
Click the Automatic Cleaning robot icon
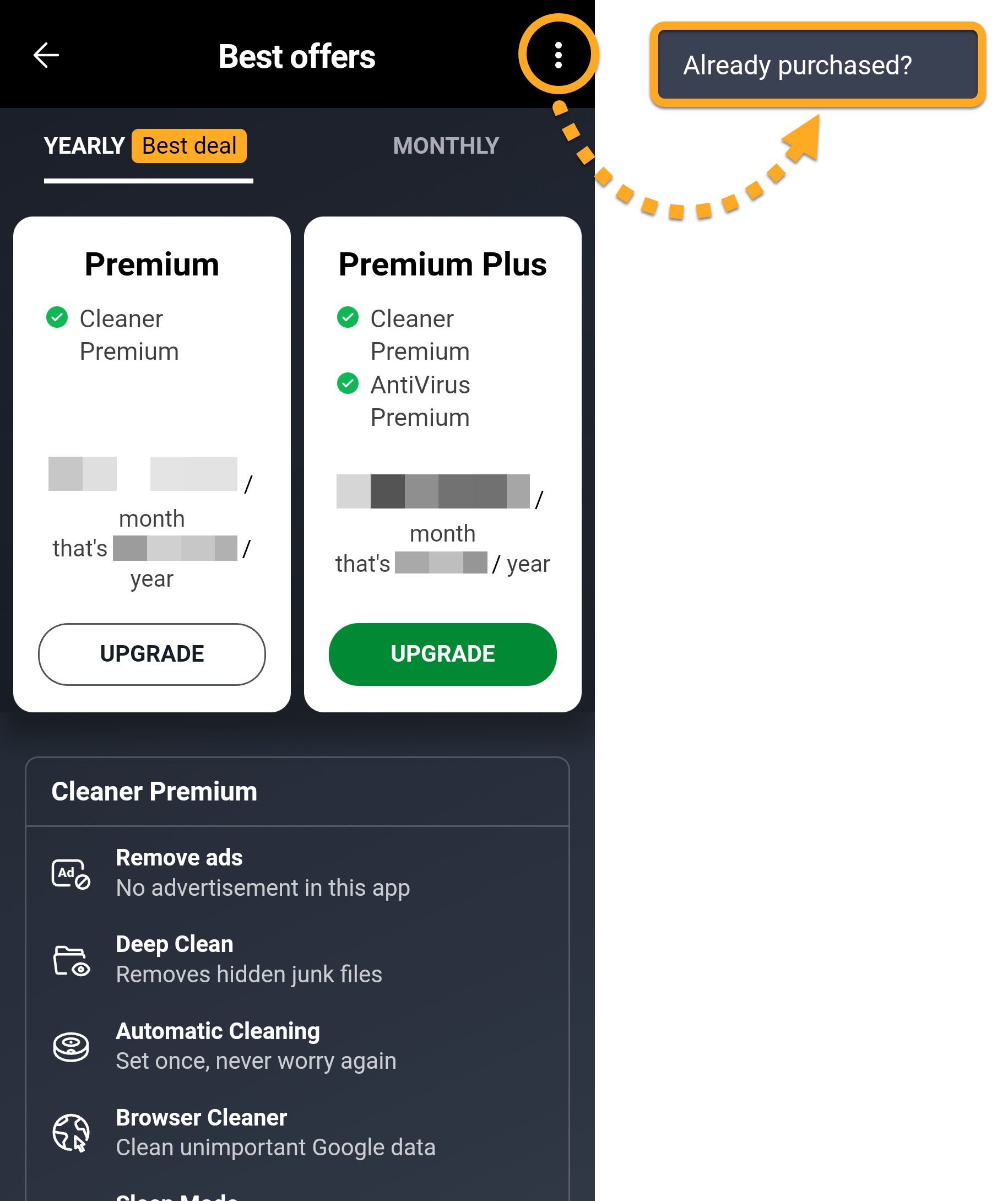[x=71, y=1046]
